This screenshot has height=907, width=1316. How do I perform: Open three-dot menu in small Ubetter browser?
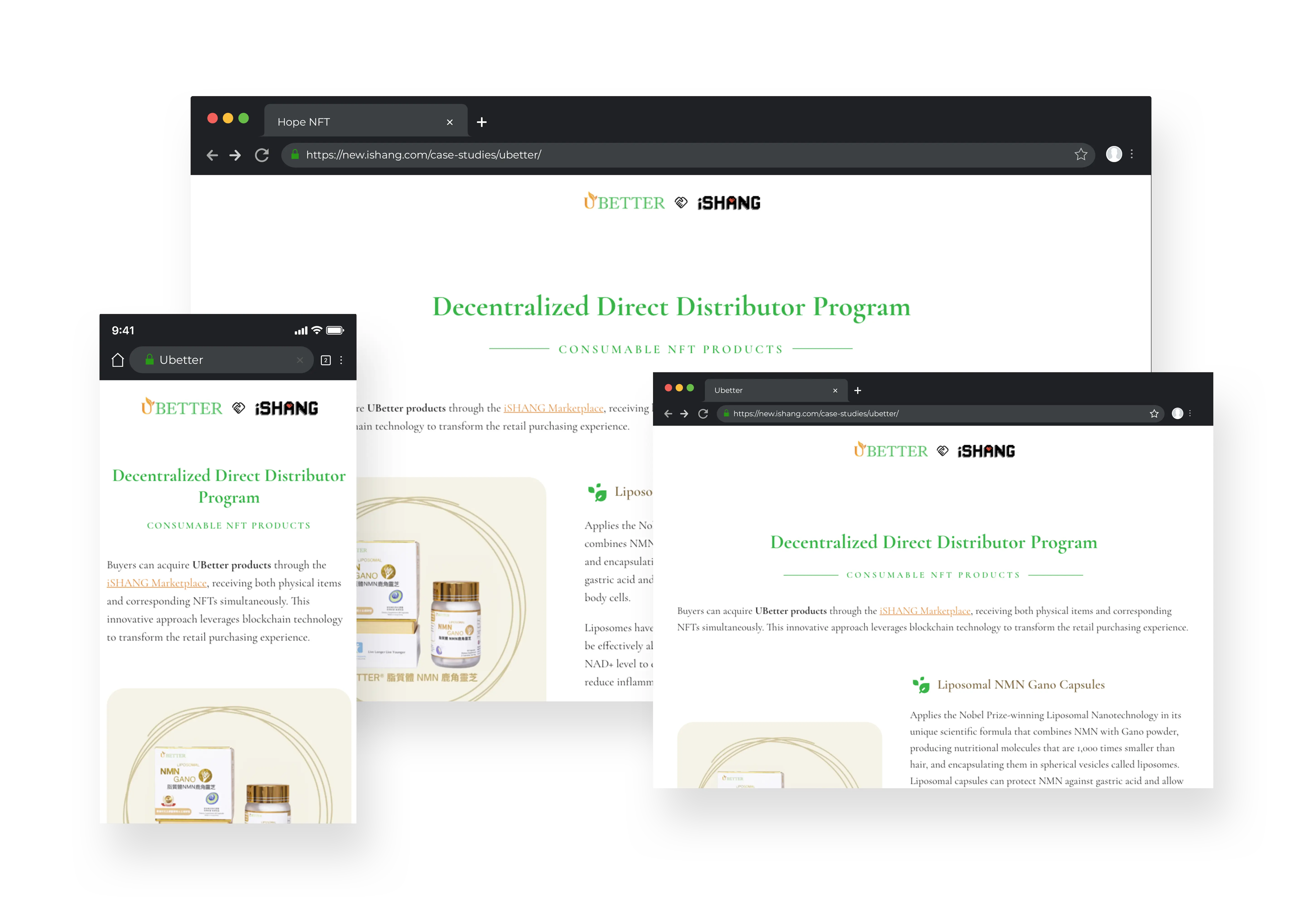pyautogui.click(x=1190, y=414)
